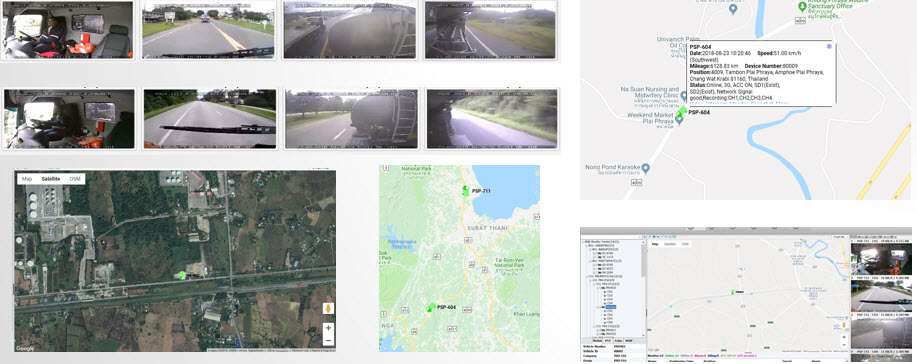The width and height of the screenshot is (917, 364).
Task: Open the CH1 cabin video in the monitoring window
Action: click(x=881, y=259)
